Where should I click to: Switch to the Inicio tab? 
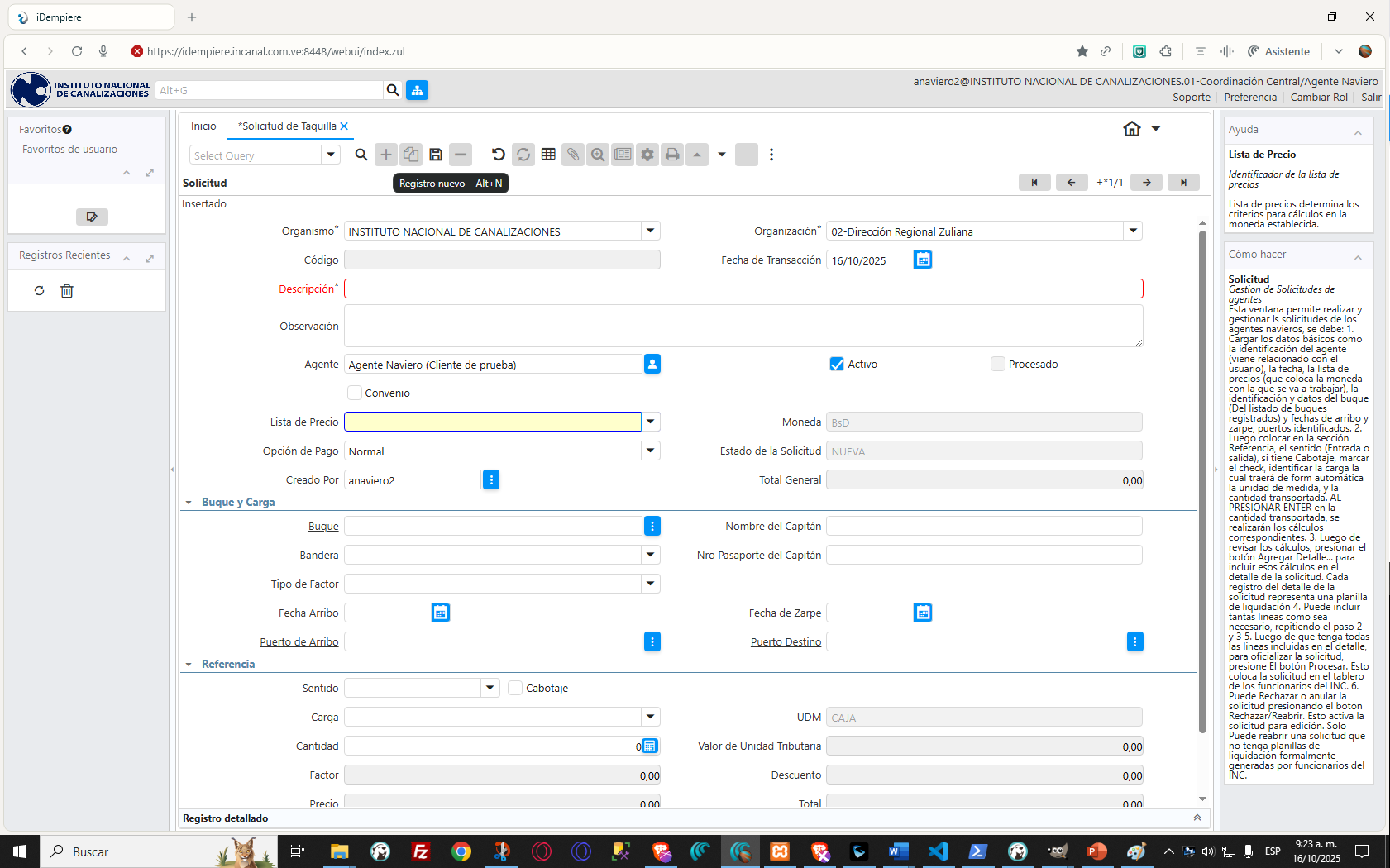pos(203,126)
